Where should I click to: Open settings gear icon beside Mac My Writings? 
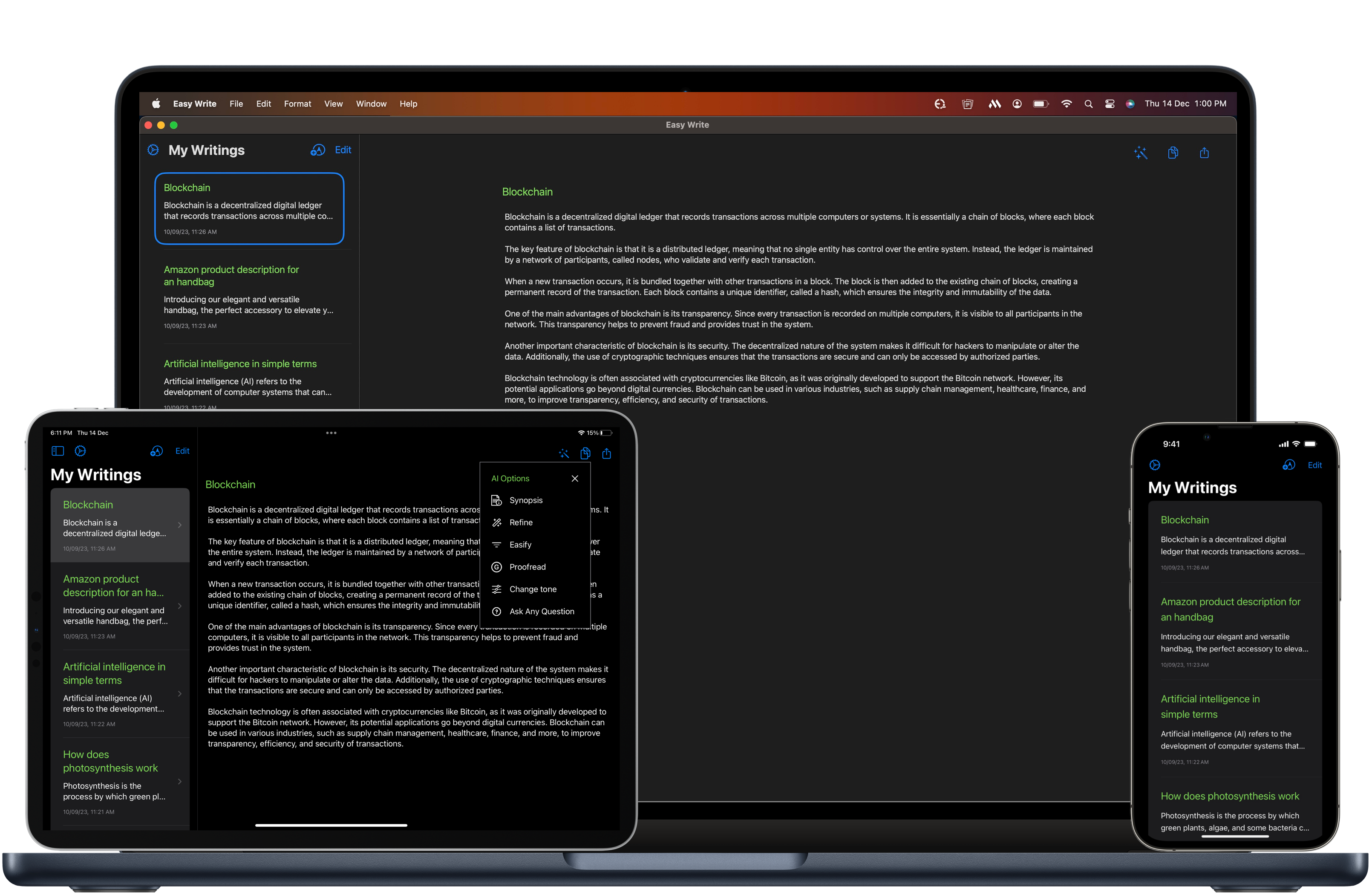click(x=153, y=150)
